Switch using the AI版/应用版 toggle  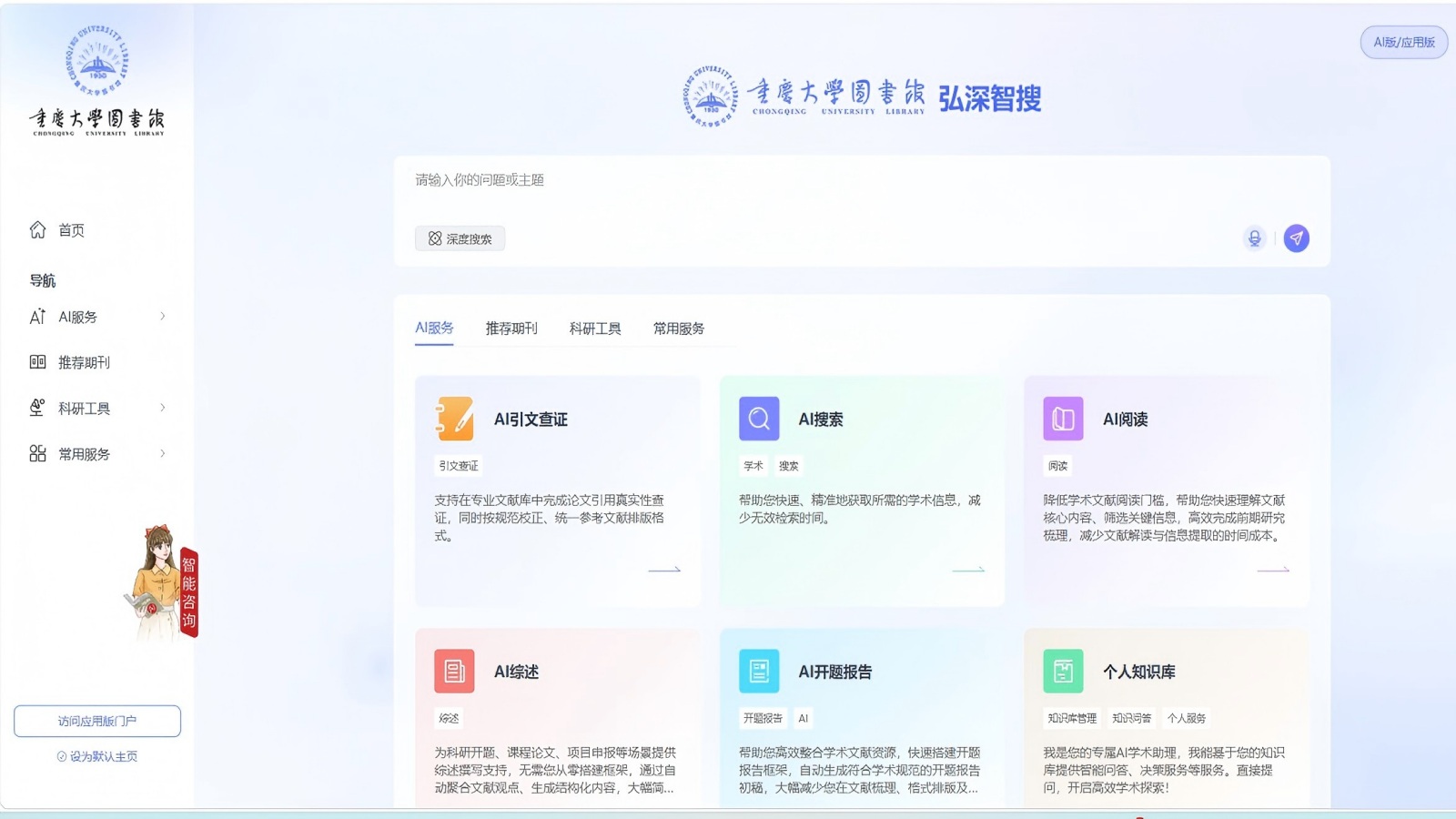1404,42
